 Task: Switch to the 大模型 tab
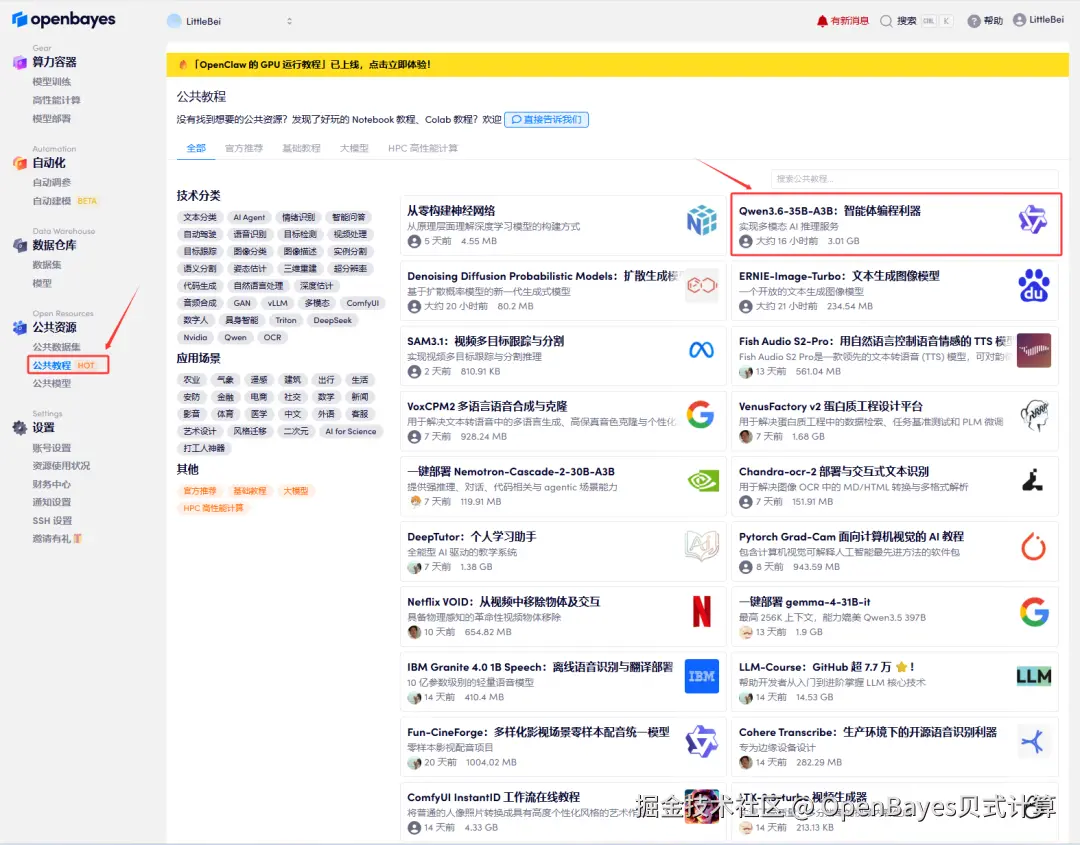click(354, 147)
